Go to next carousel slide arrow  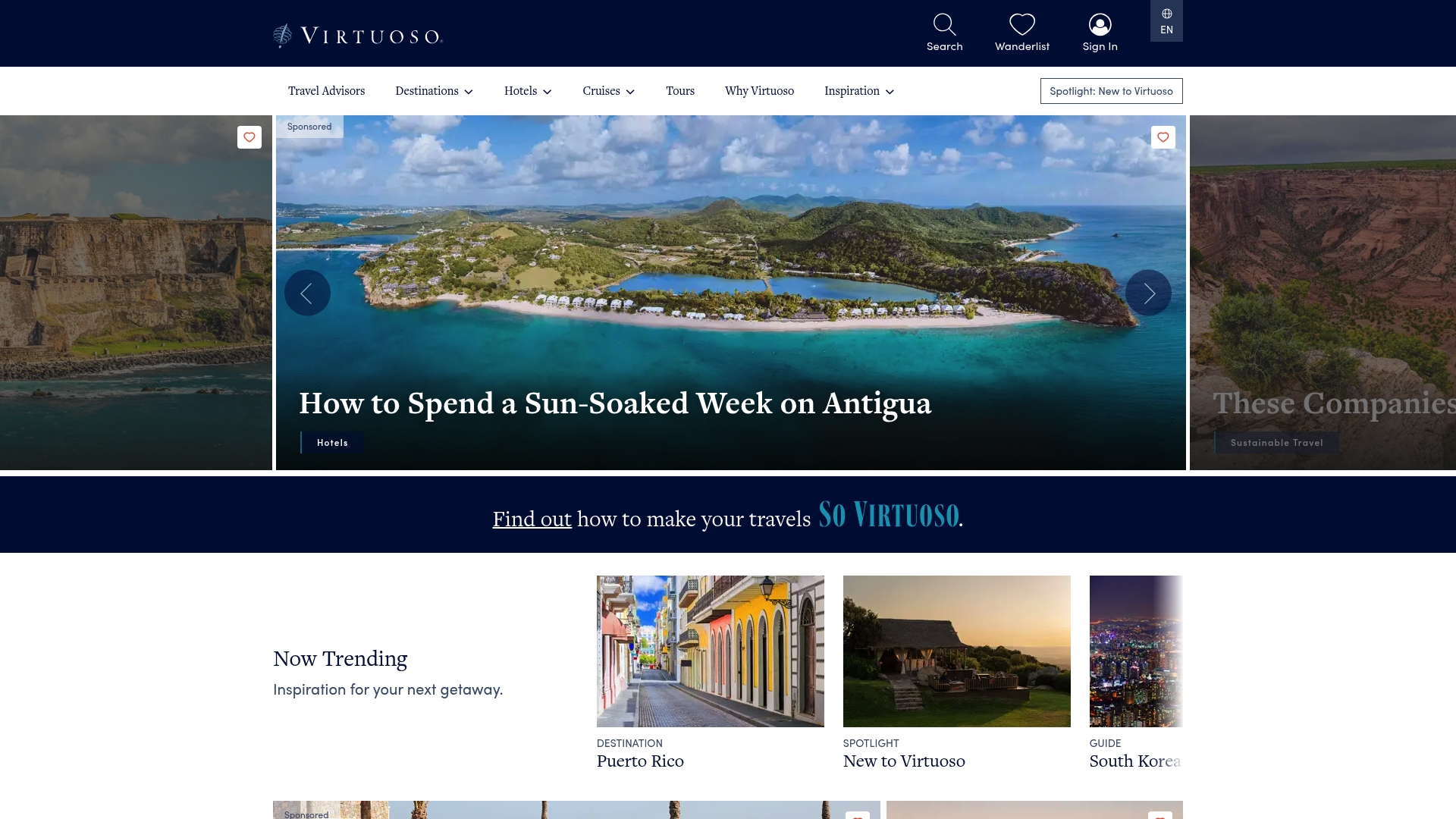tap(1148, 293)
